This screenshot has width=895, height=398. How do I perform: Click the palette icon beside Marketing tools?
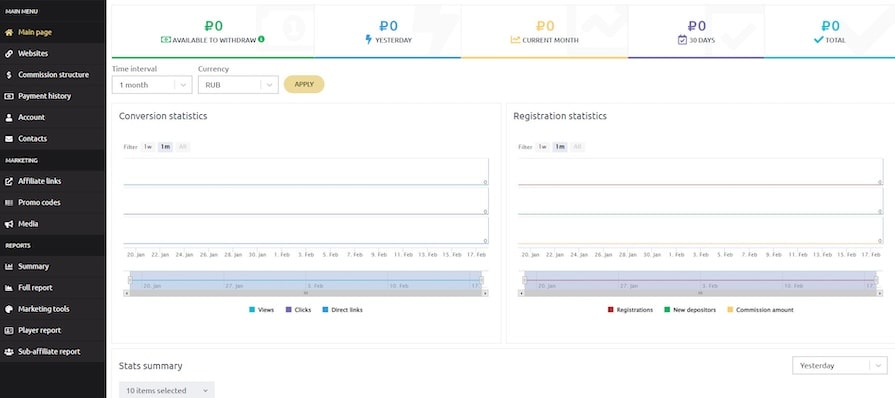9,309
